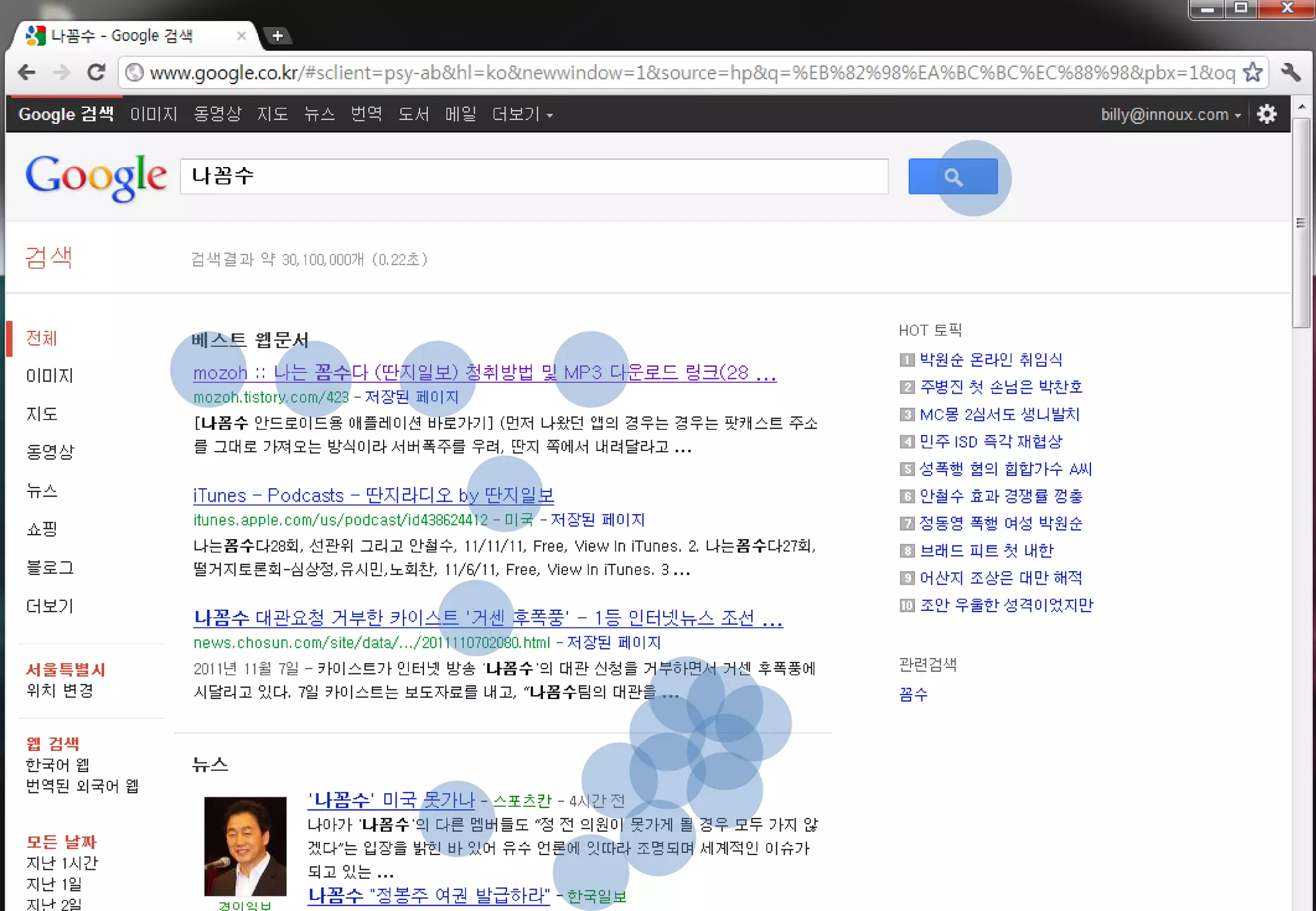Open iTunes Podcasts 딴지라디오 result link
Image resolution: width=1316 pixels, height=911 pixels.
point(373,495)
